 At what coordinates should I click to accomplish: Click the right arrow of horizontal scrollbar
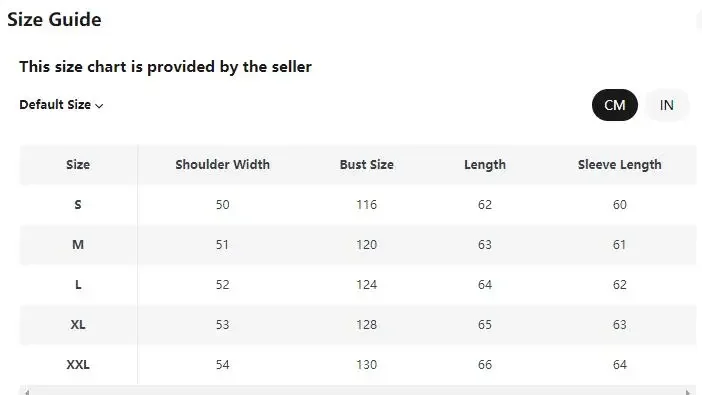[688, 392]
